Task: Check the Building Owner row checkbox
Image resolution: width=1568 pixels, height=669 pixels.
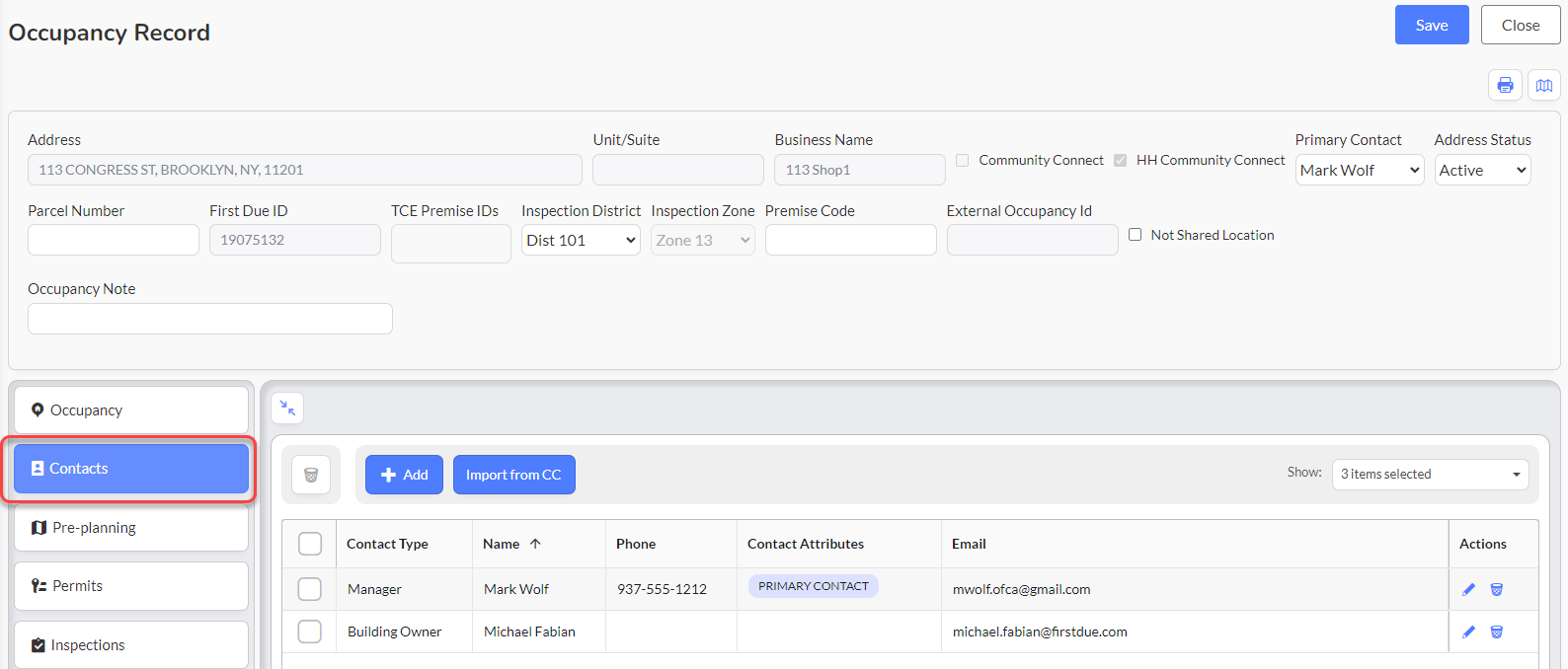Action: point(310,632)
